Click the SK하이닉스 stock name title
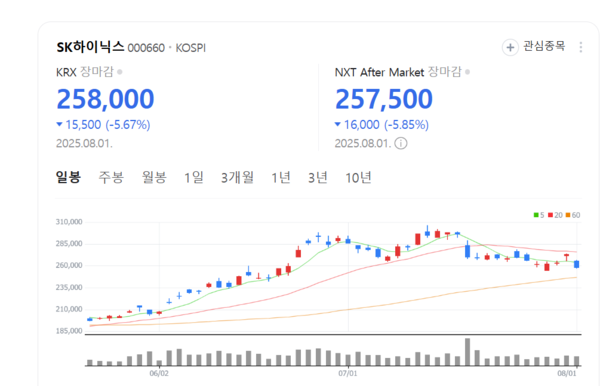The height and width of the screenshot is (386, 600). point(90,47)
